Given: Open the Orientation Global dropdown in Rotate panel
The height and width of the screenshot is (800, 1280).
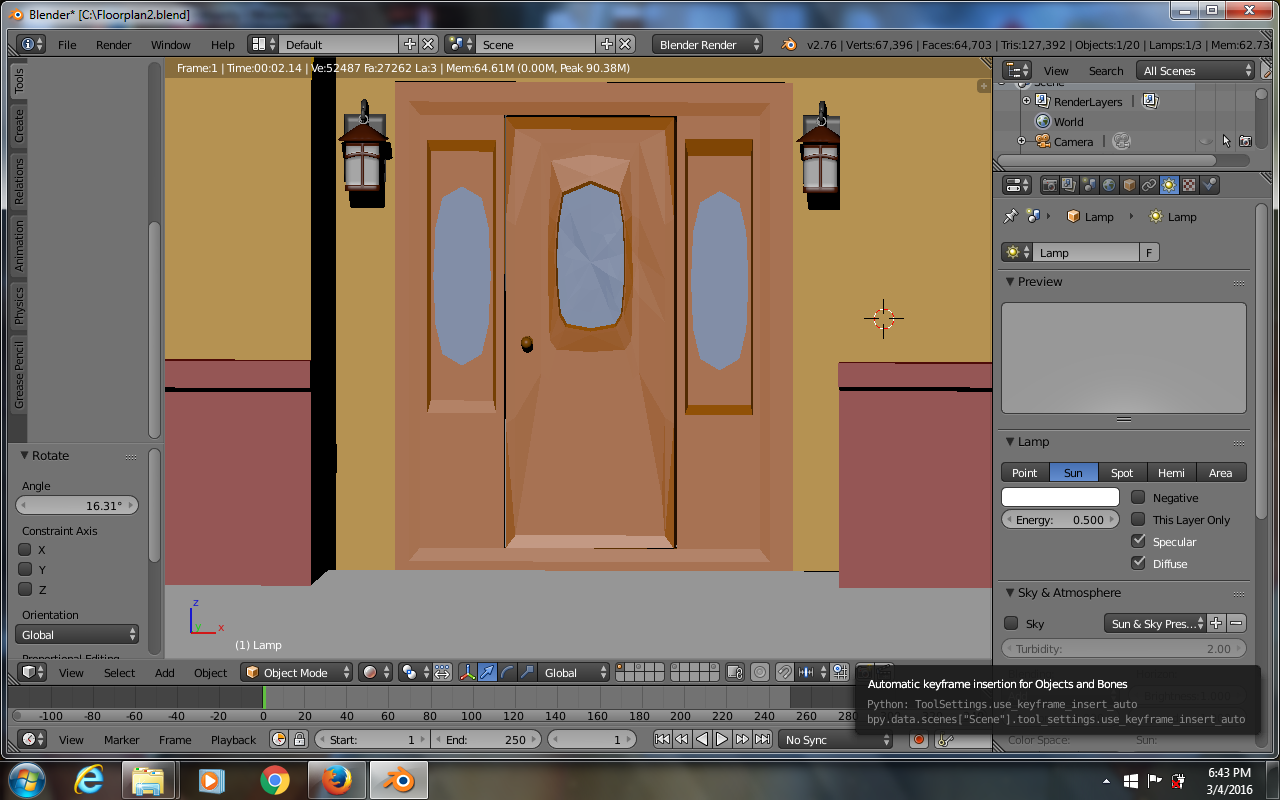Looking at the screenshot, I should [x=78, y=635].
